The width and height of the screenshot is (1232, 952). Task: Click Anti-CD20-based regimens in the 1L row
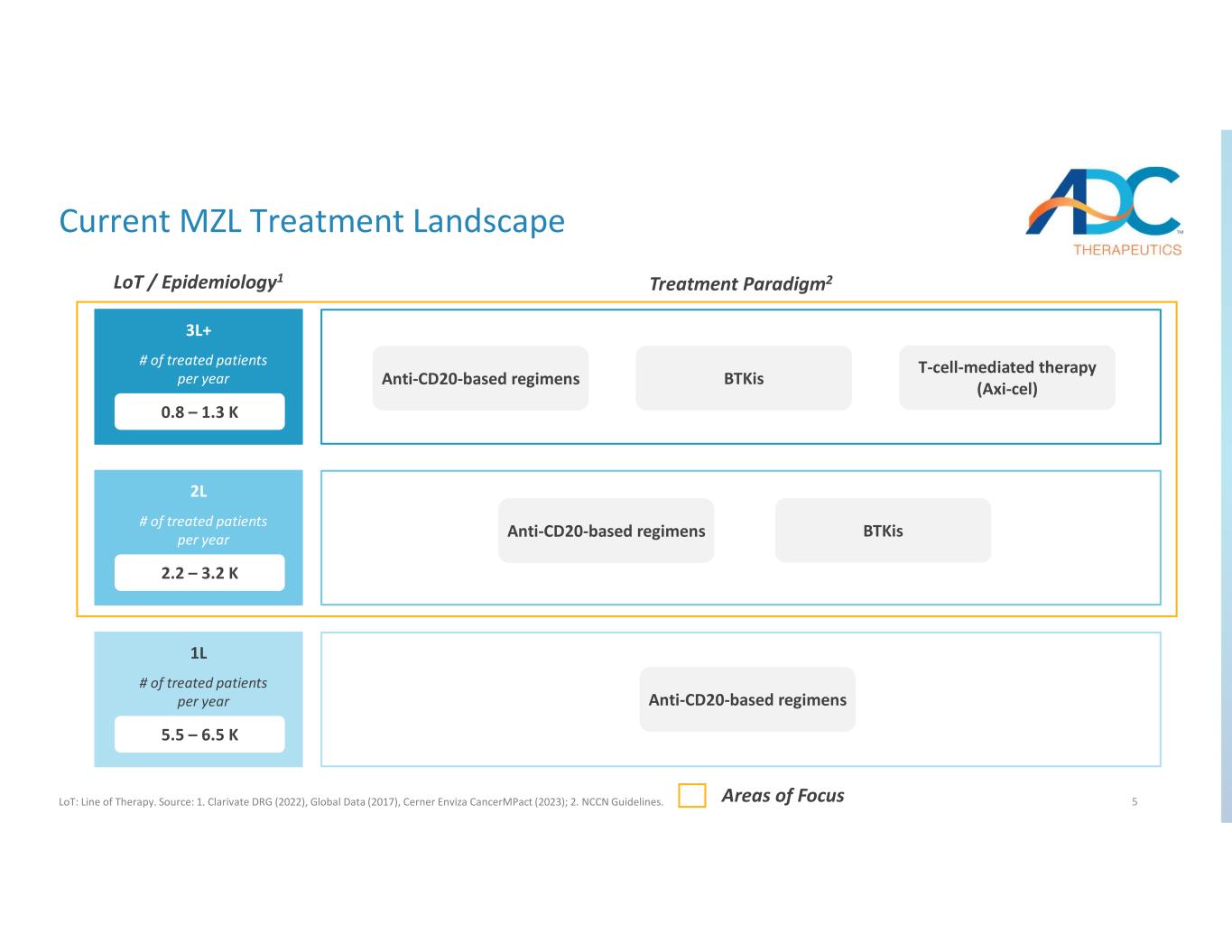pos(747,700)
